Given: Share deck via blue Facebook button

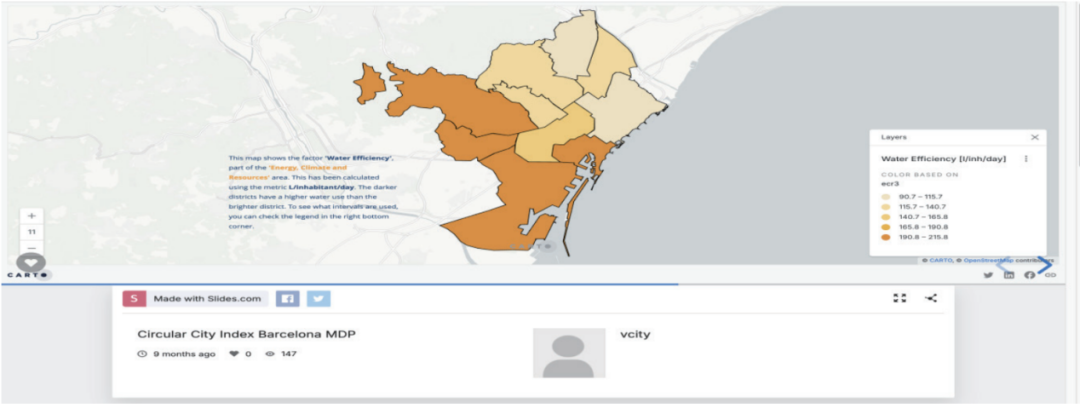Looking at the screenshot, I should tap(285, 298).
